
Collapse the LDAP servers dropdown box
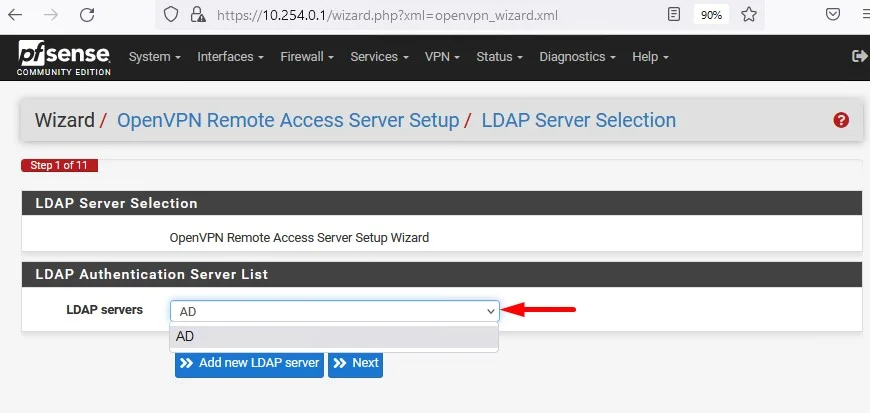click(x=335, y=311)
